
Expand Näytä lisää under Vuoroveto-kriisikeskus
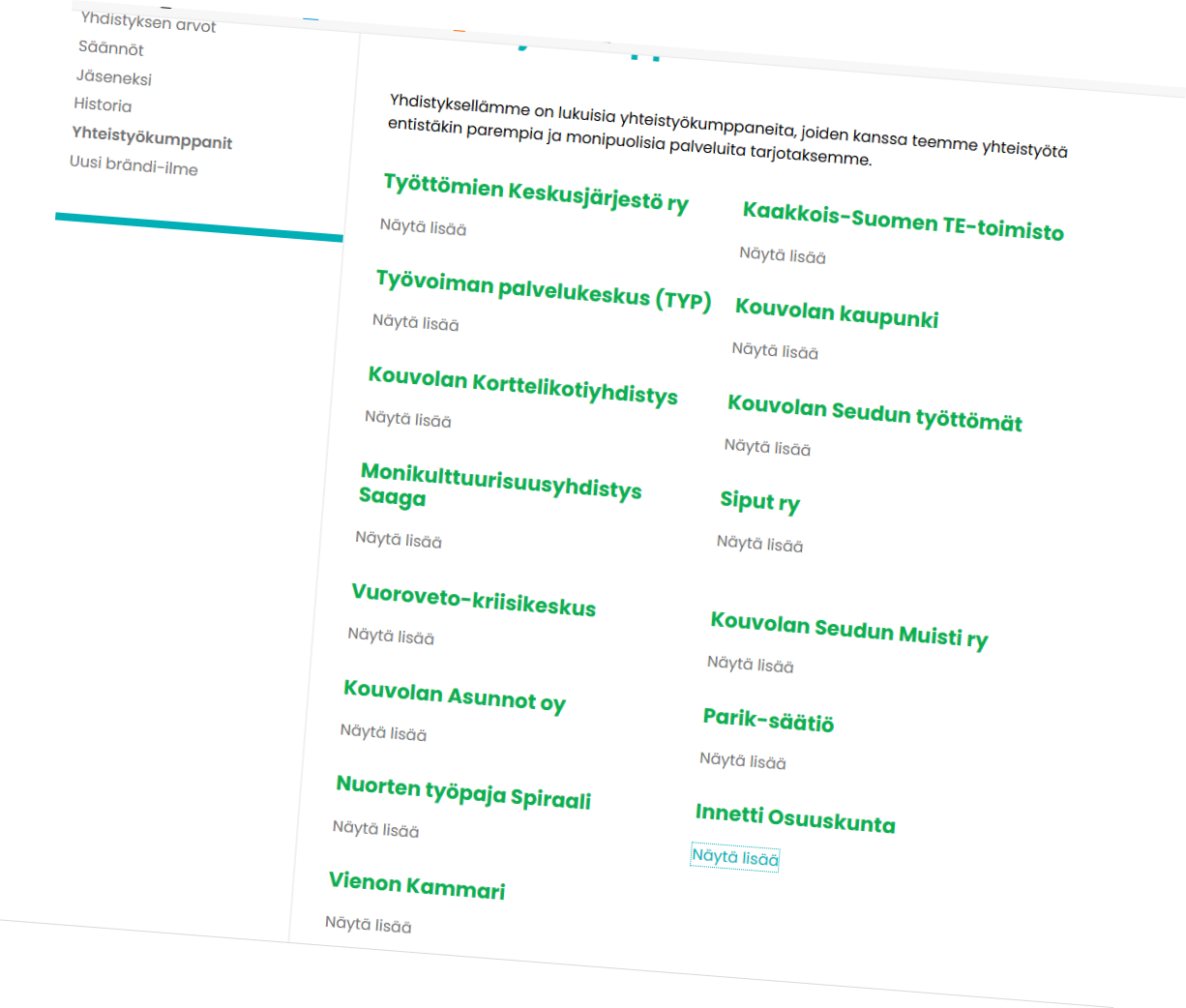tap(391, 636)
